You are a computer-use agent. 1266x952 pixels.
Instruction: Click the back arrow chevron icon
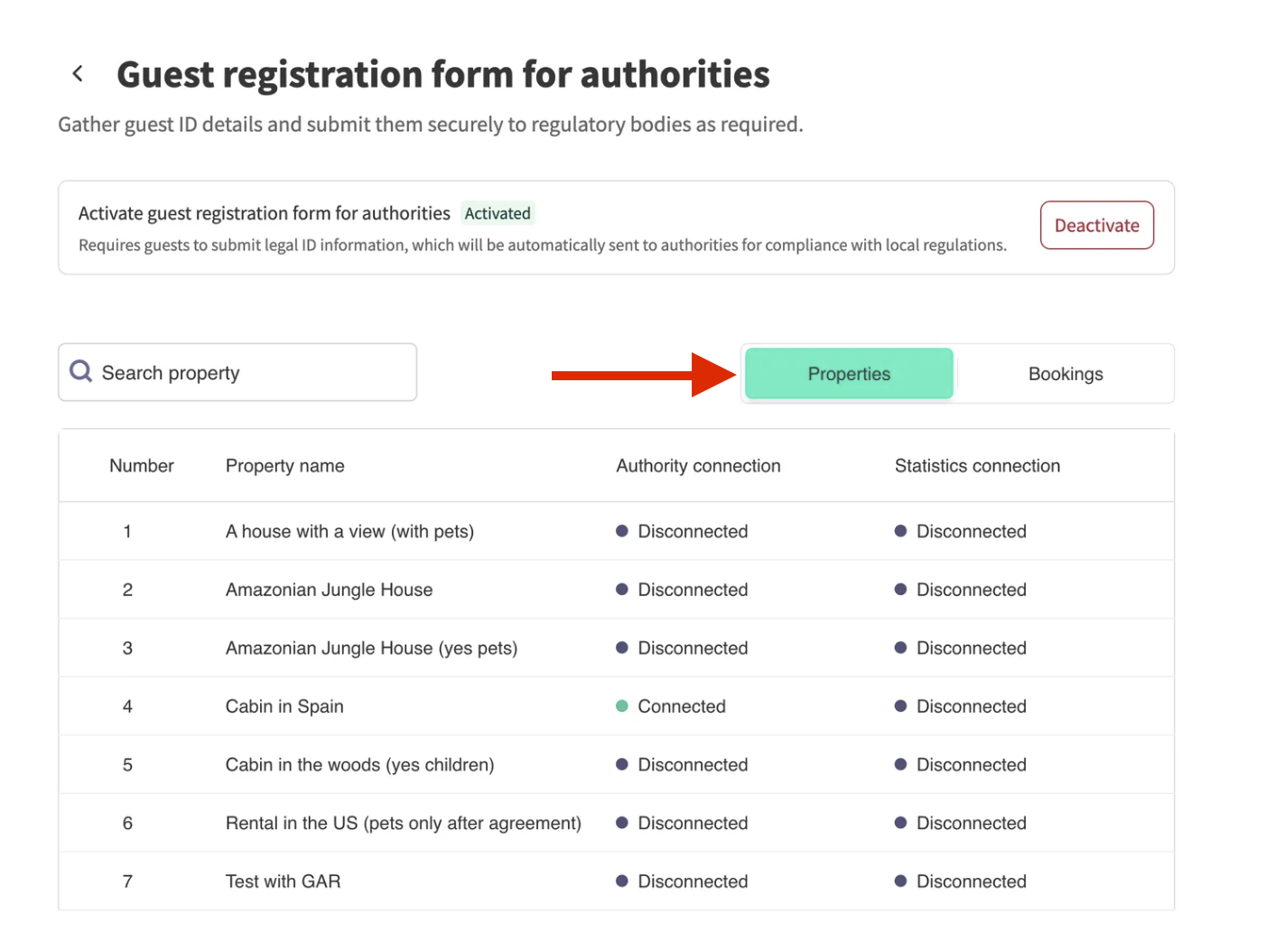coord(79,73)
